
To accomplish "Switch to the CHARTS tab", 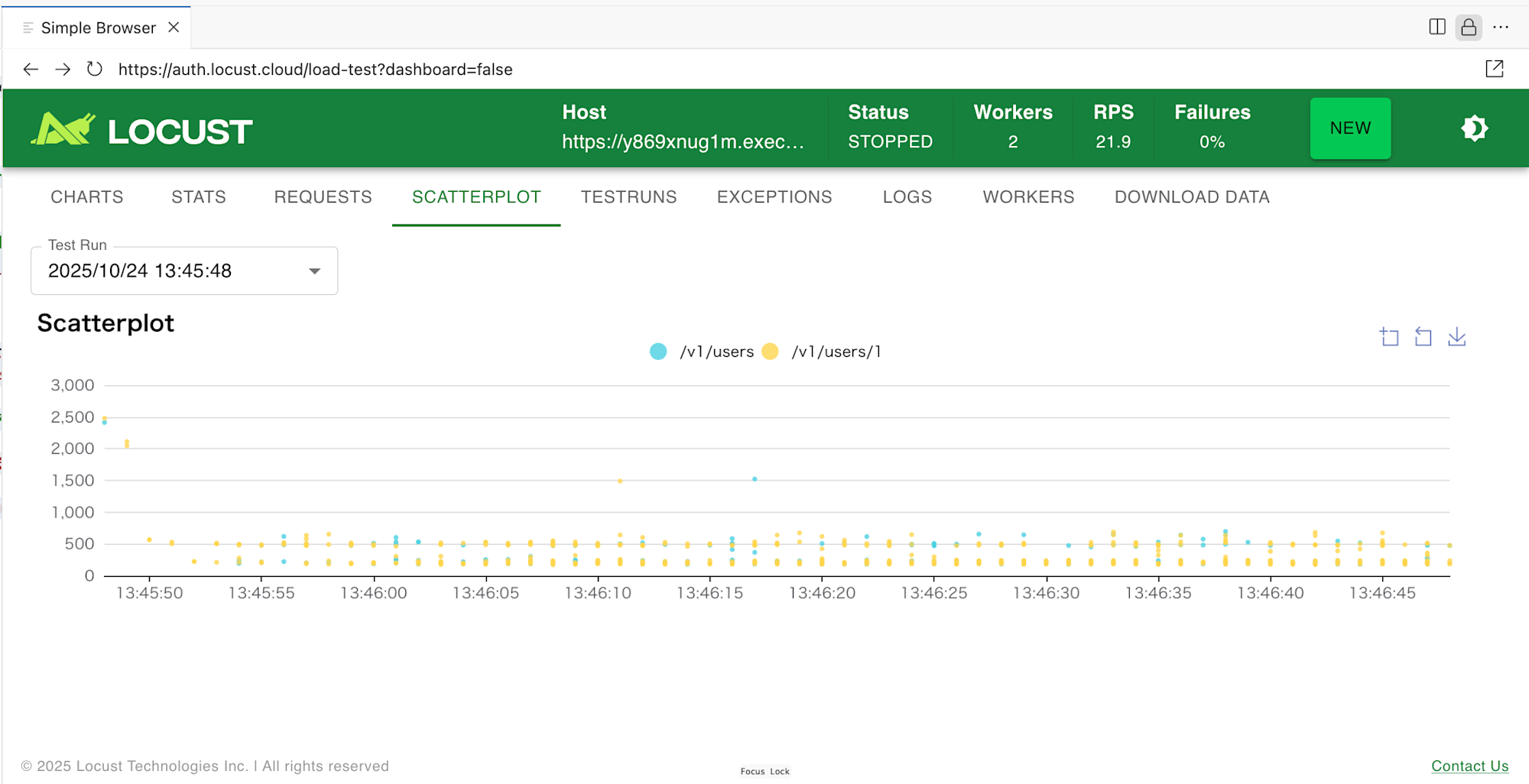I will point(86,197).
